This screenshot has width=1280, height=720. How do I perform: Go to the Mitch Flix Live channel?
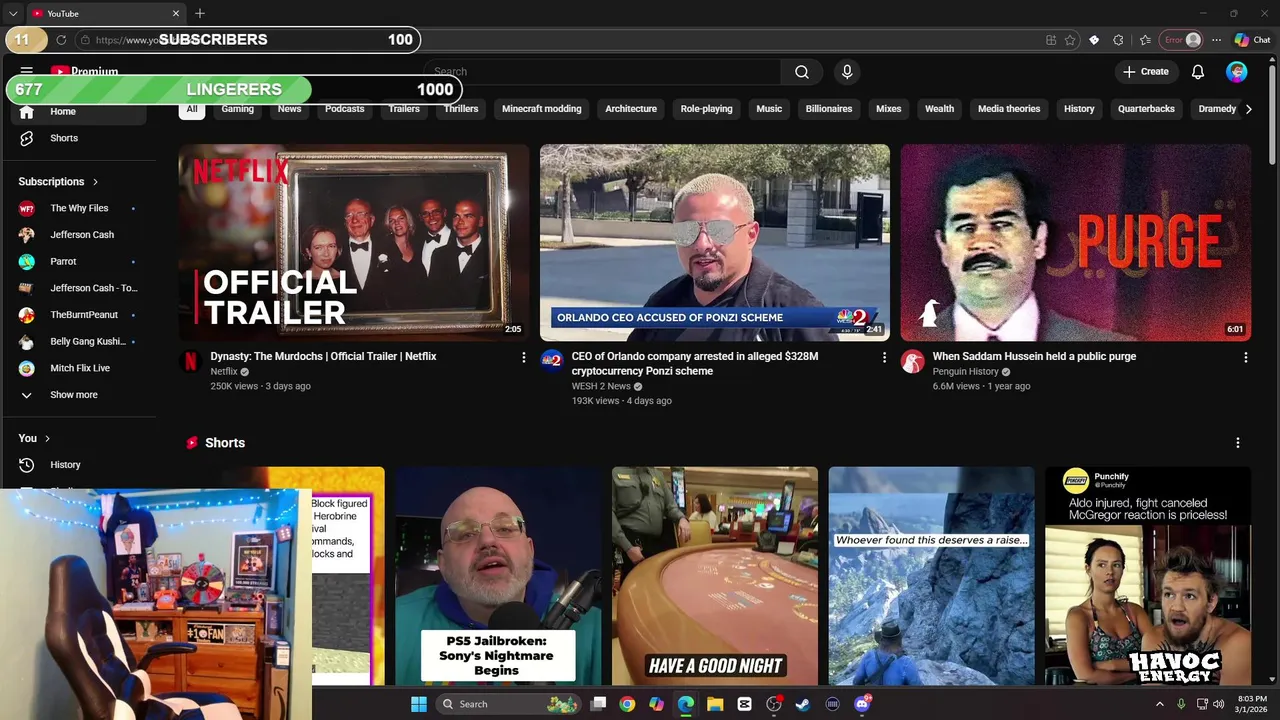click(x=82, y=368)
